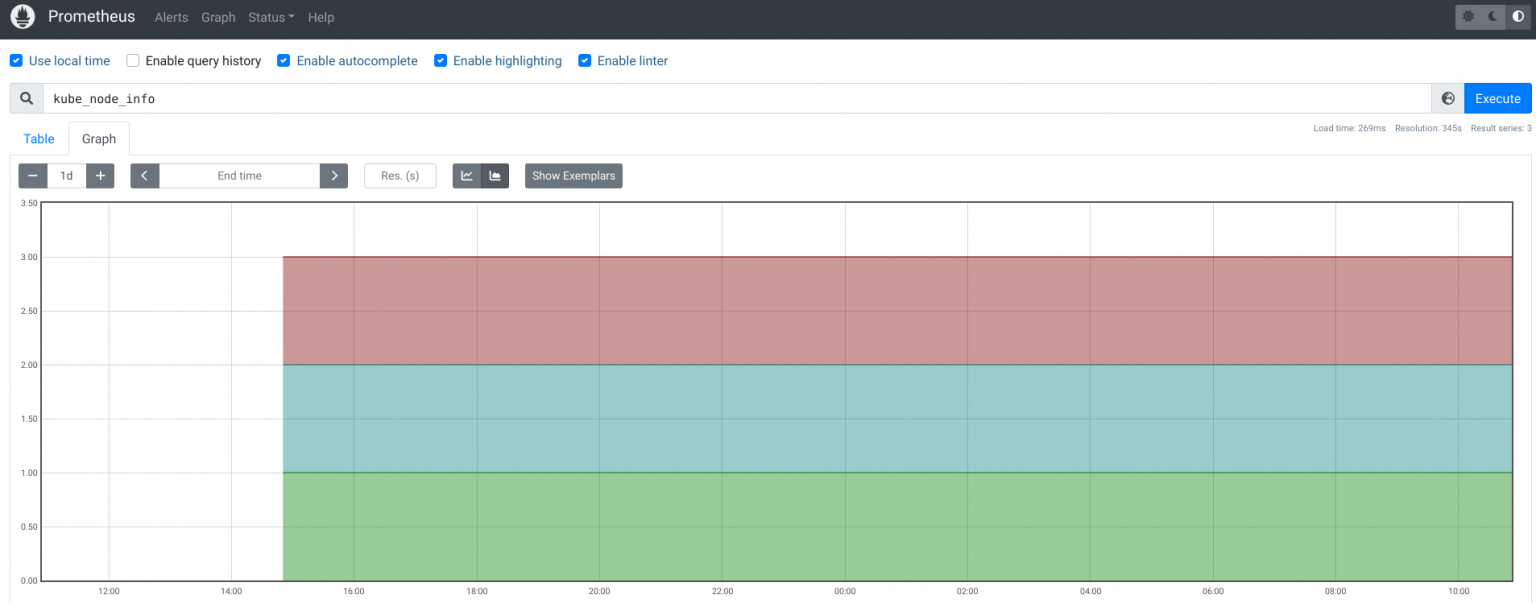This screenshot has height=603, width=1536.
Task: Decrease graph range with minus button
Action: 32,175
